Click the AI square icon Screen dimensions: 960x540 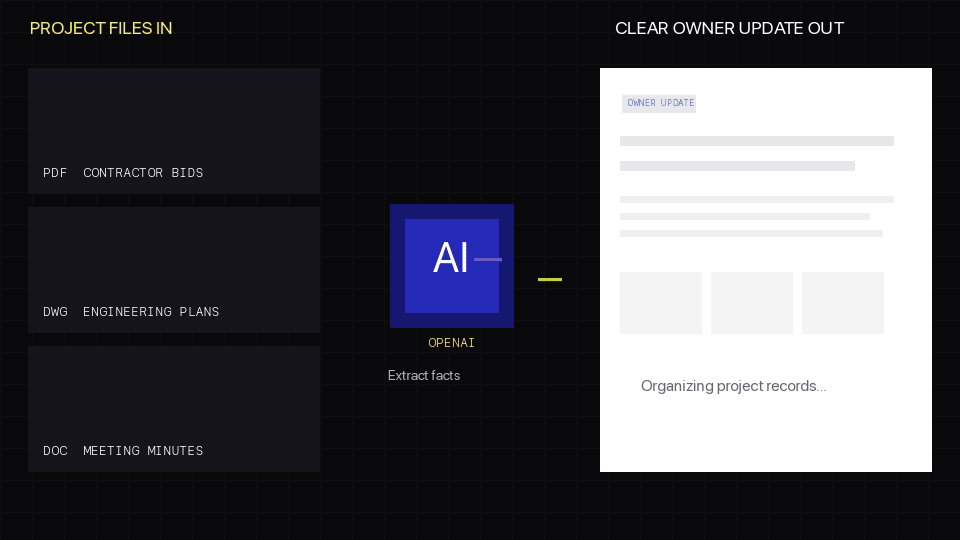click(x=452, y=266)
